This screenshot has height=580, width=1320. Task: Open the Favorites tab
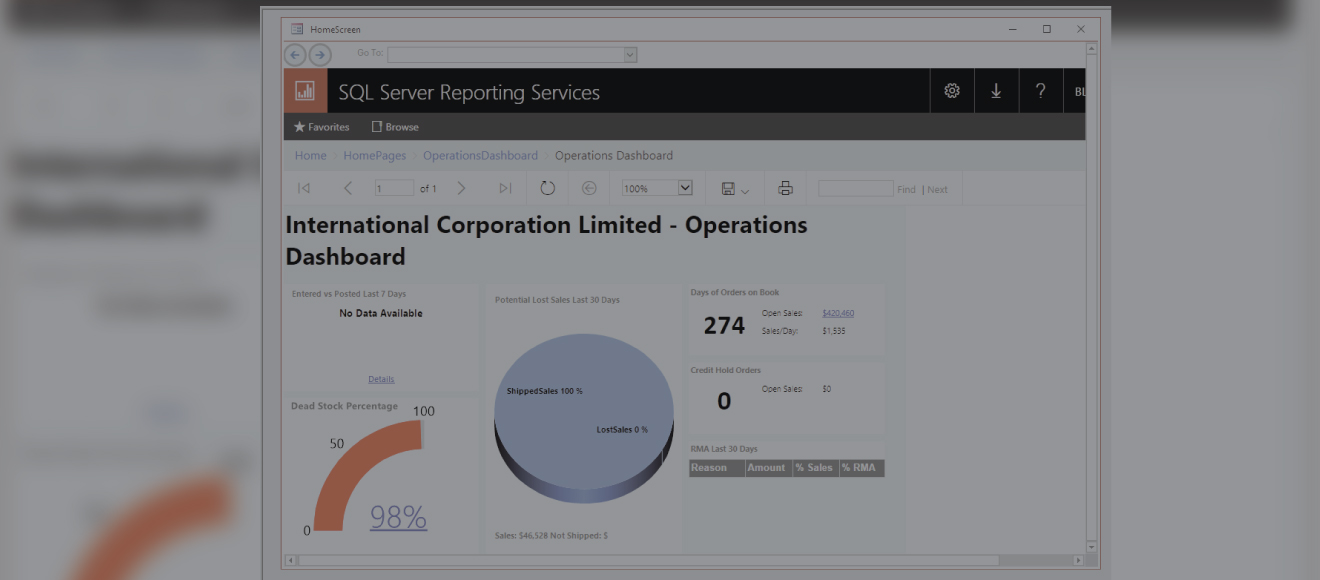coord(321,127)
